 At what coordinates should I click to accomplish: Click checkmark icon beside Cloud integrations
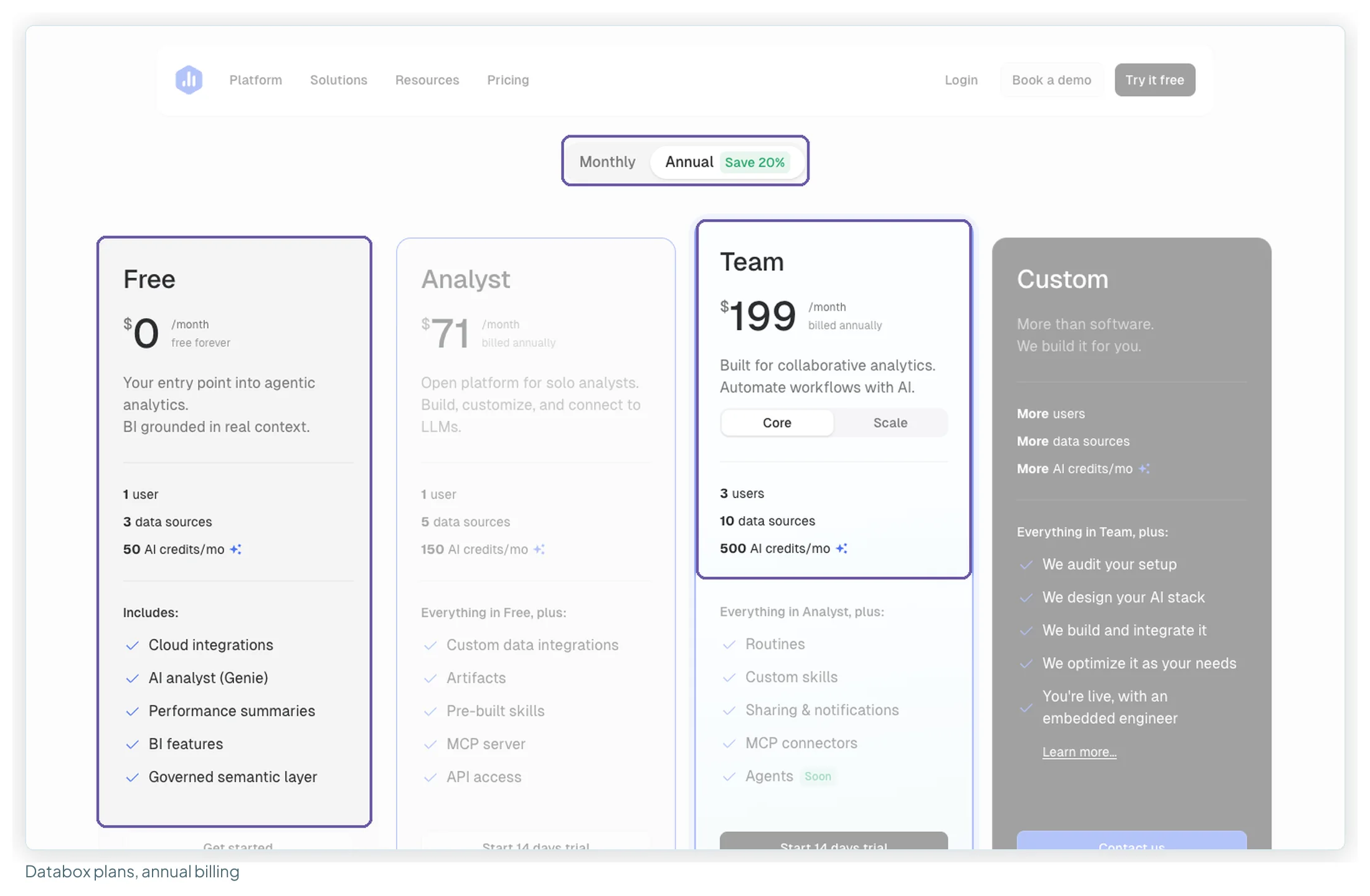(132, 645)
